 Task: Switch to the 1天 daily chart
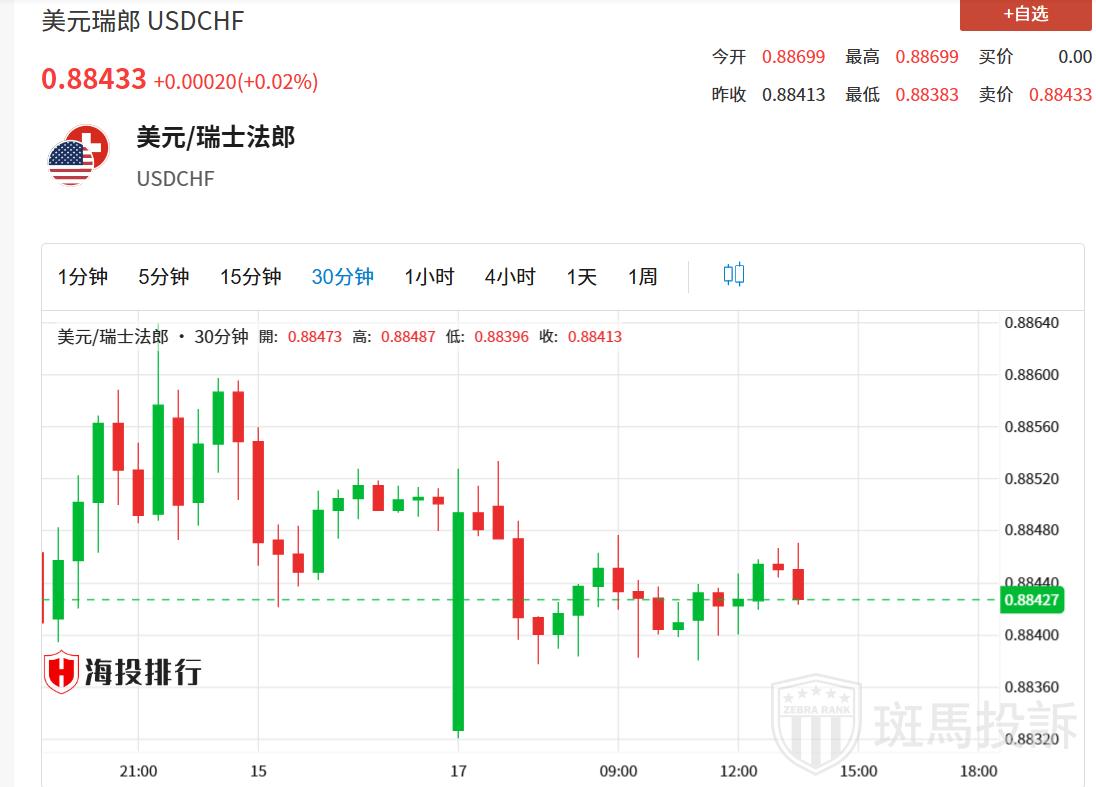click(581, 277)
